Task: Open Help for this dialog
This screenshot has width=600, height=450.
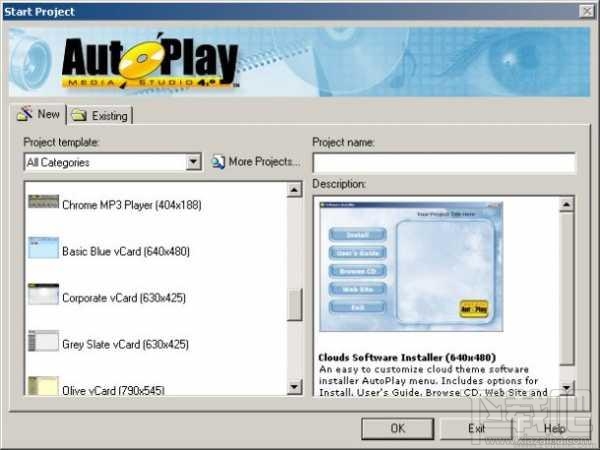Action: tap(554, 429)
